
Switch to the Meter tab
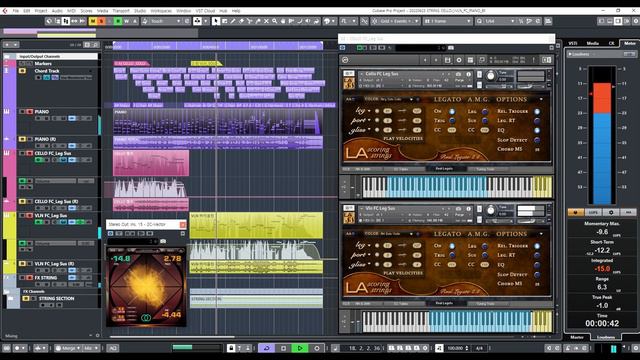630,43
